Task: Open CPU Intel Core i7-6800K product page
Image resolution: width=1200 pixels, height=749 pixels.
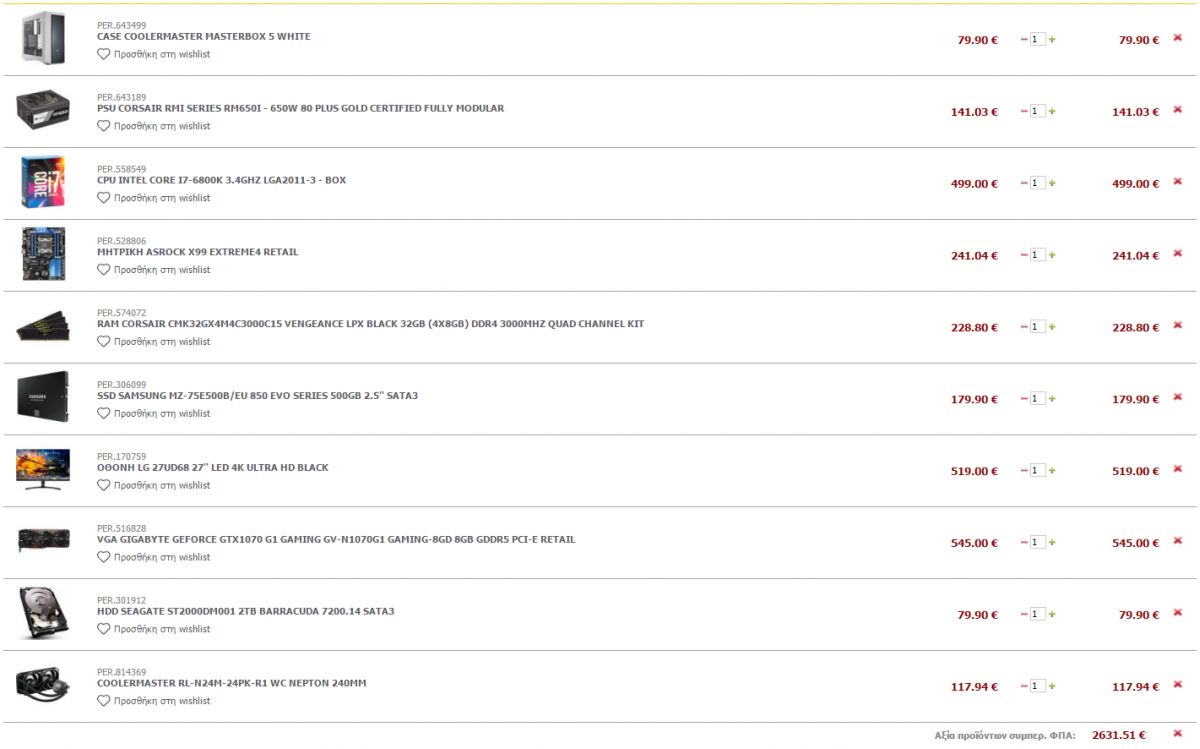Action: click(222, 180)
